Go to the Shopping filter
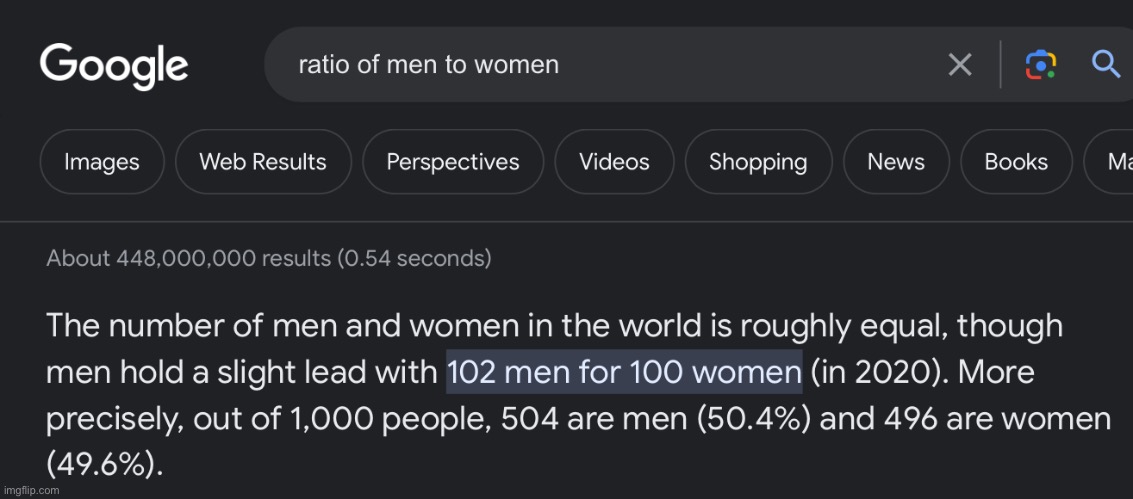This screenshot has height=499, width=1133. pyautogui.click(x=758, y=162)
